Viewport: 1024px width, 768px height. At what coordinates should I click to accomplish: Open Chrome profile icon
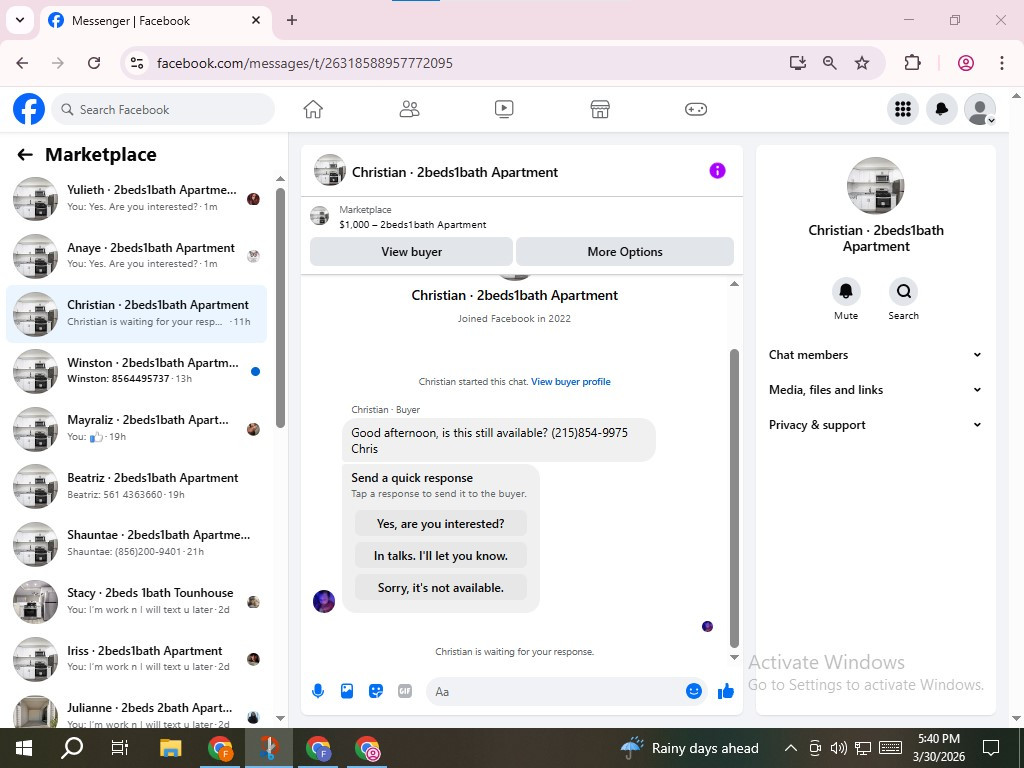coord(966,63)
